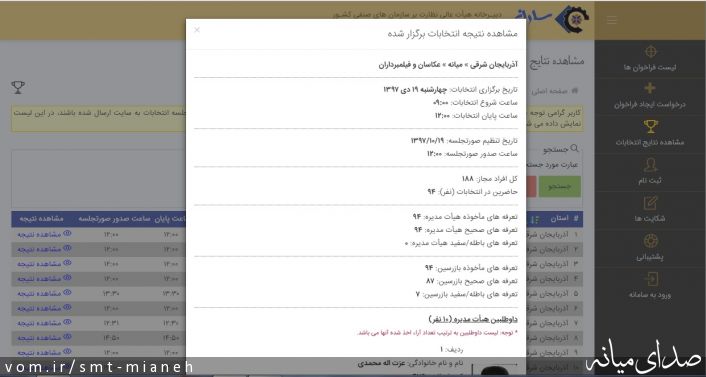Click the تعرفه های باطله/سفید بازرسین value ۷
The image size is (706, 377).
(418, 294)
